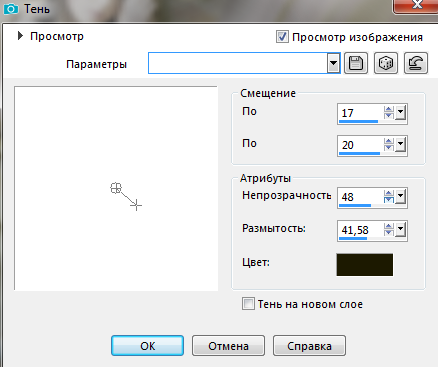This screenshot has width=438, height=367.
Task: Save the current preset with the floppy disk icon
Action: 356,63
